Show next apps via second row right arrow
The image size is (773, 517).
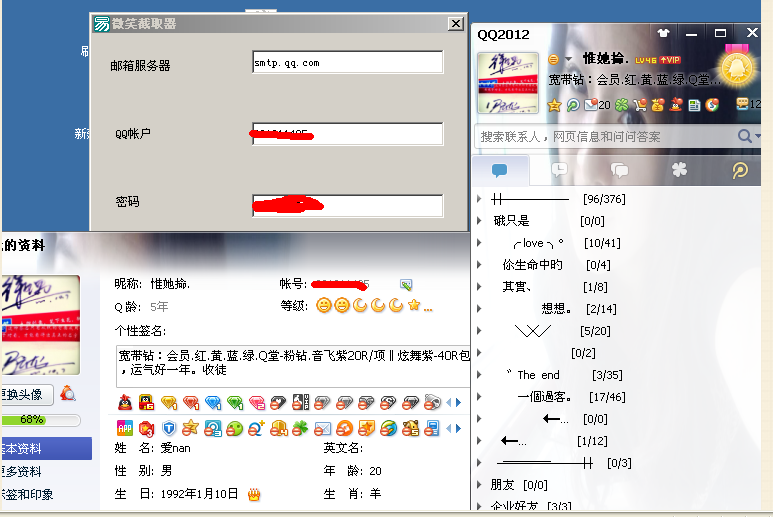pyautogui.click(x=458, y=428)
